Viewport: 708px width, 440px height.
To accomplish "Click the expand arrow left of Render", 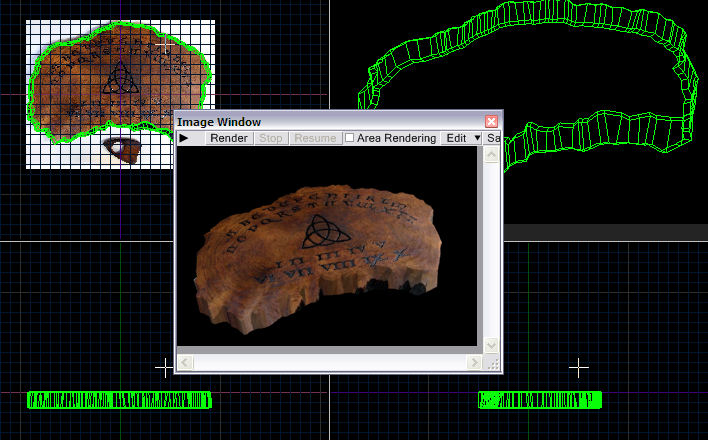I will (184, 138).
